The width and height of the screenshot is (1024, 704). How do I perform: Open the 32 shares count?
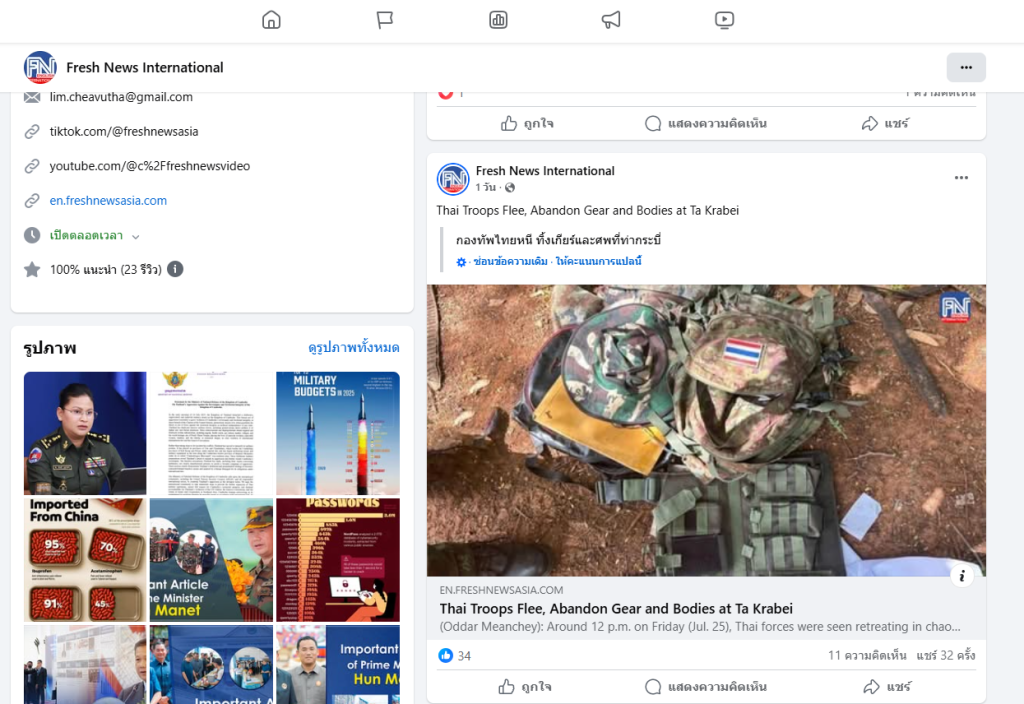[x=946, y=655]
